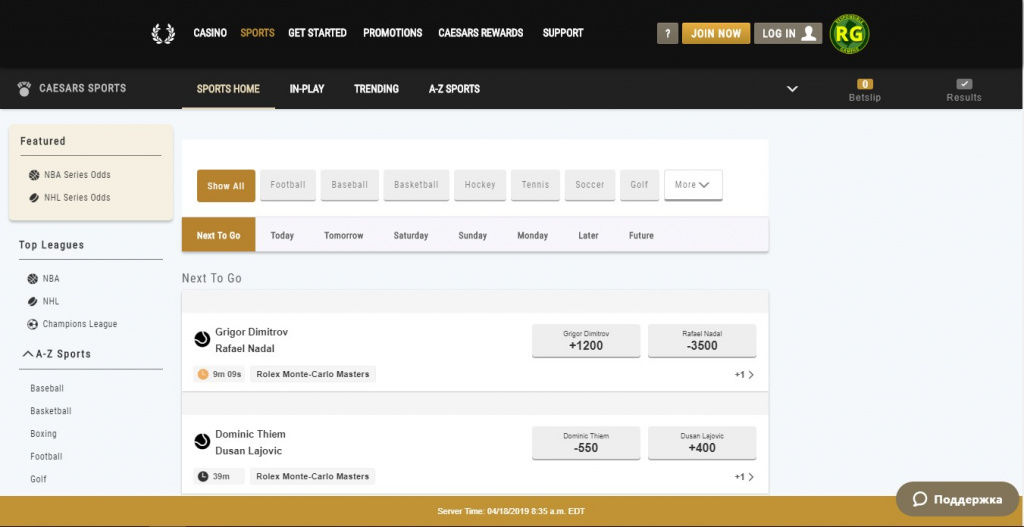Viewport: 1024px width, 527px height.
Task: Expand +1 more markets for Thiem vs Lajovic
Action: (744, 477)
